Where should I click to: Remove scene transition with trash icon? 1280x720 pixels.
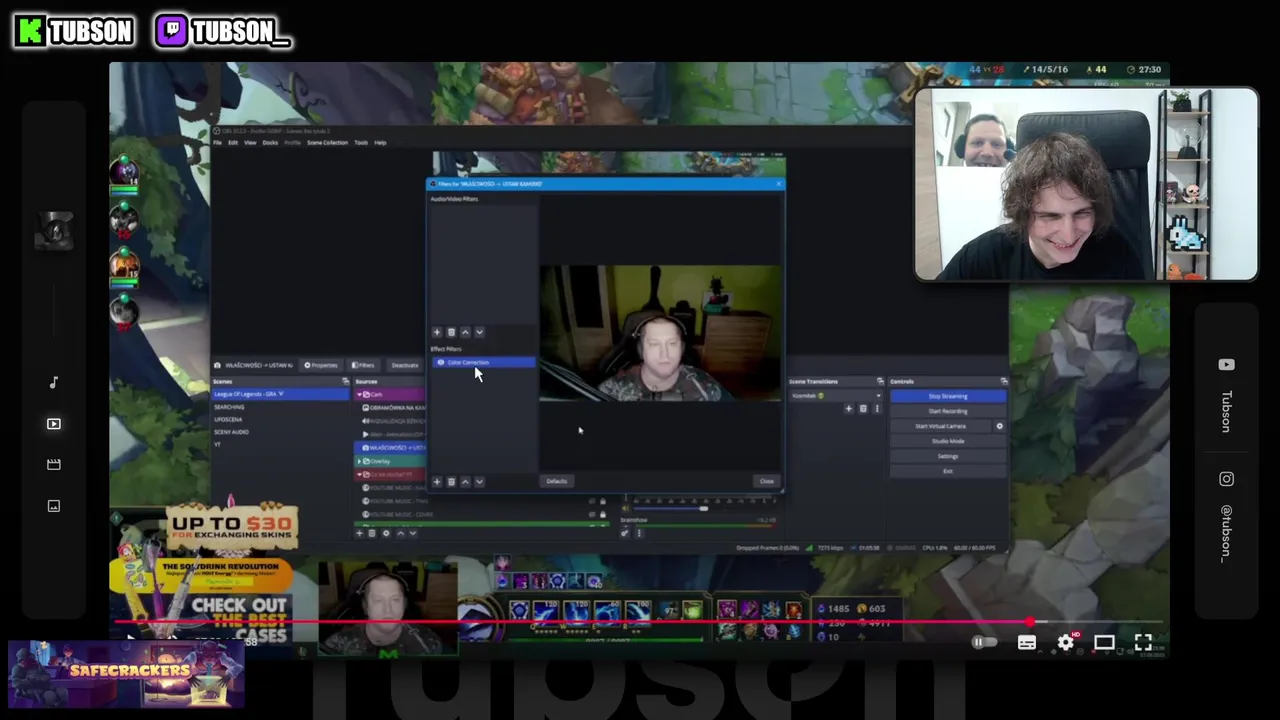coord(863,408)
